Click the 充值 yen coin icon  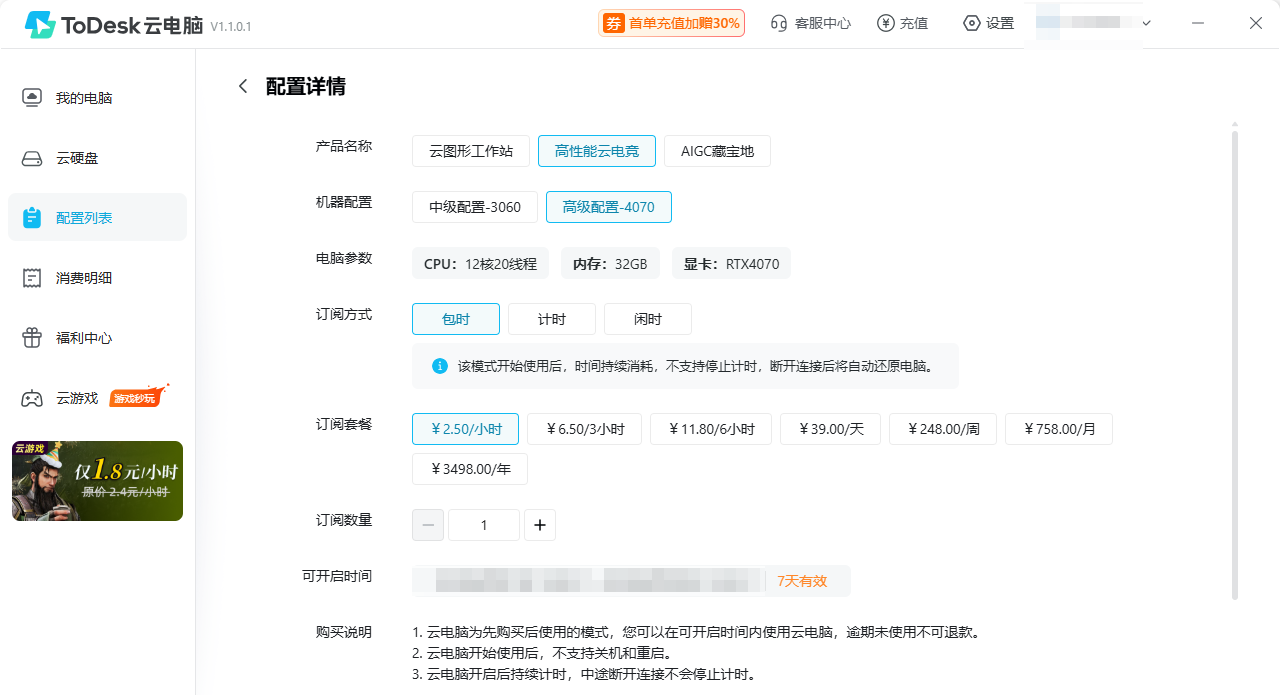coord(885,23)
